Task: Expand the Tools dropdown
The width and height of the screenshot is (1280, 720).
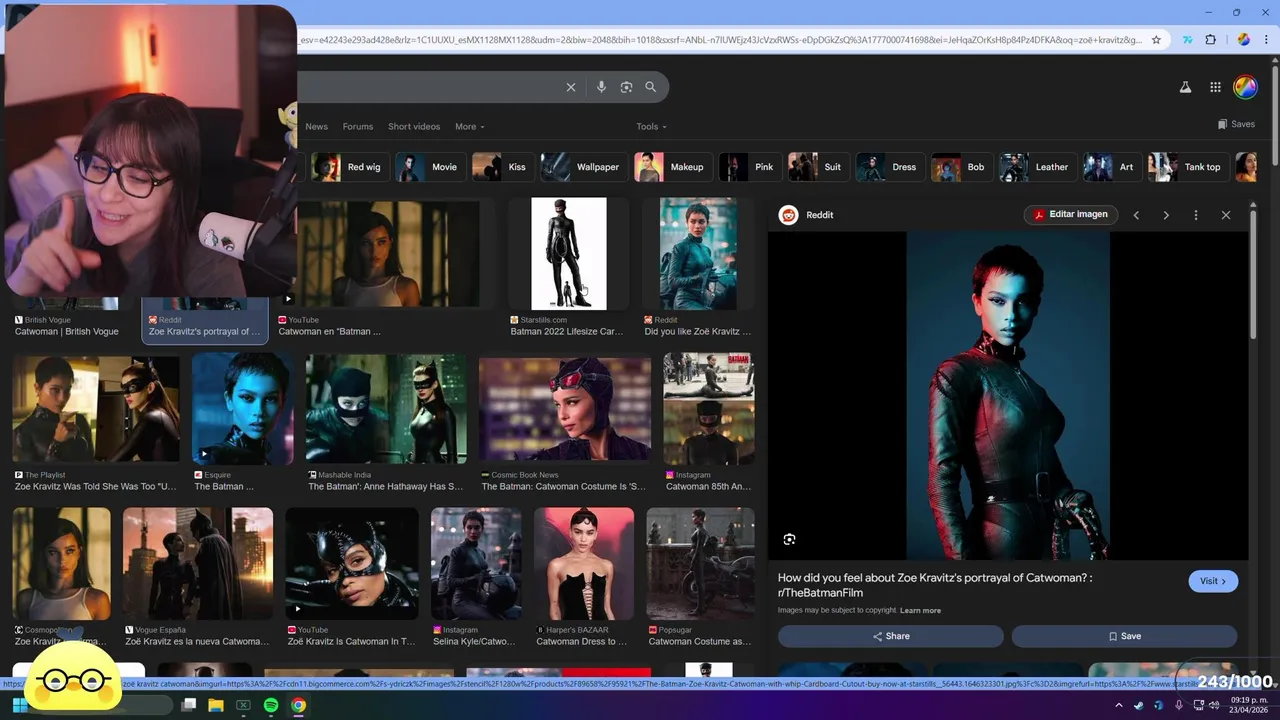Action: pyautogui.click(x=651, y=127)
